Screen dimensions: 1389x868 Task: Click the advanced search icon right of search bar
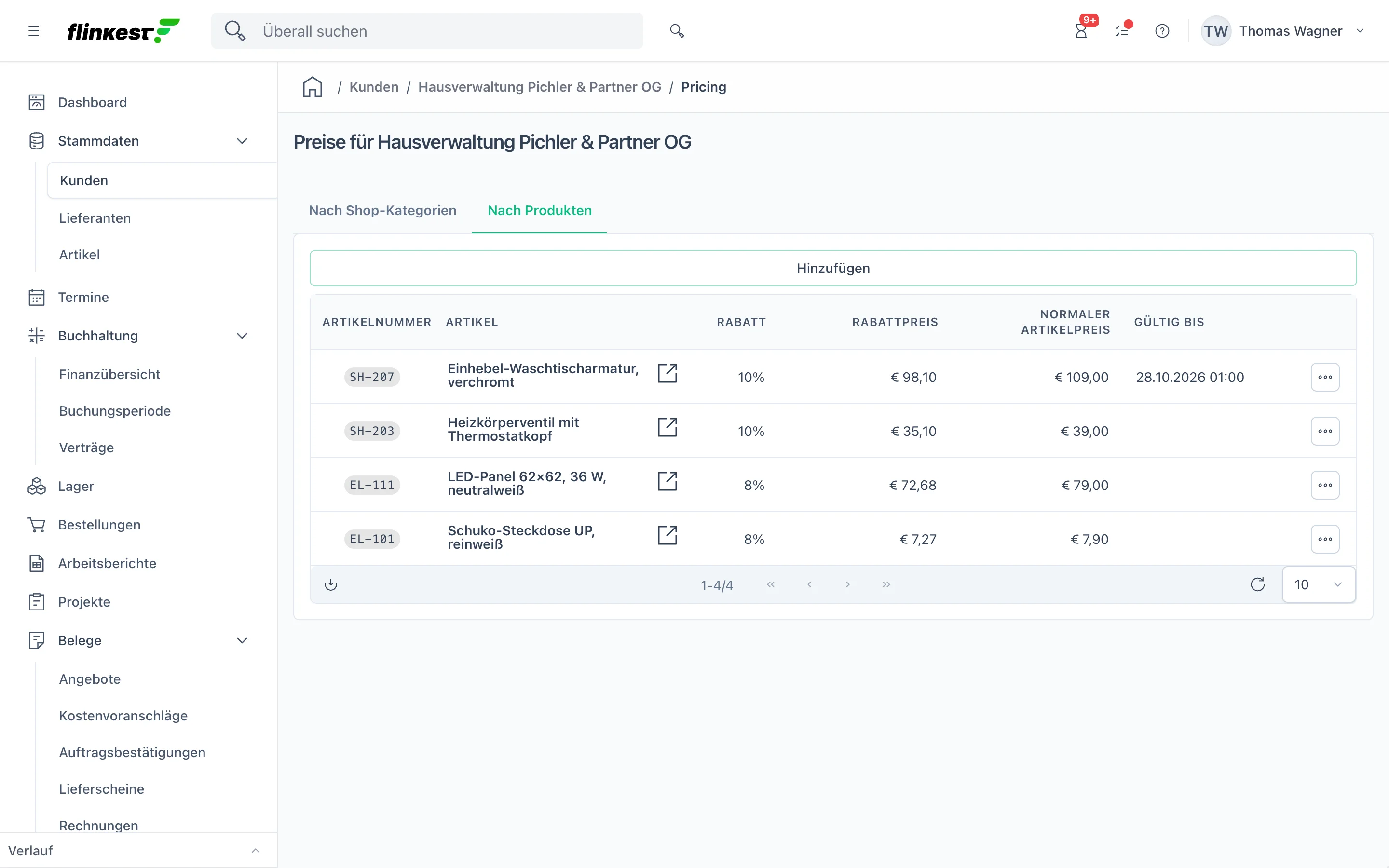pyautogui.click(x=677, y=31)
